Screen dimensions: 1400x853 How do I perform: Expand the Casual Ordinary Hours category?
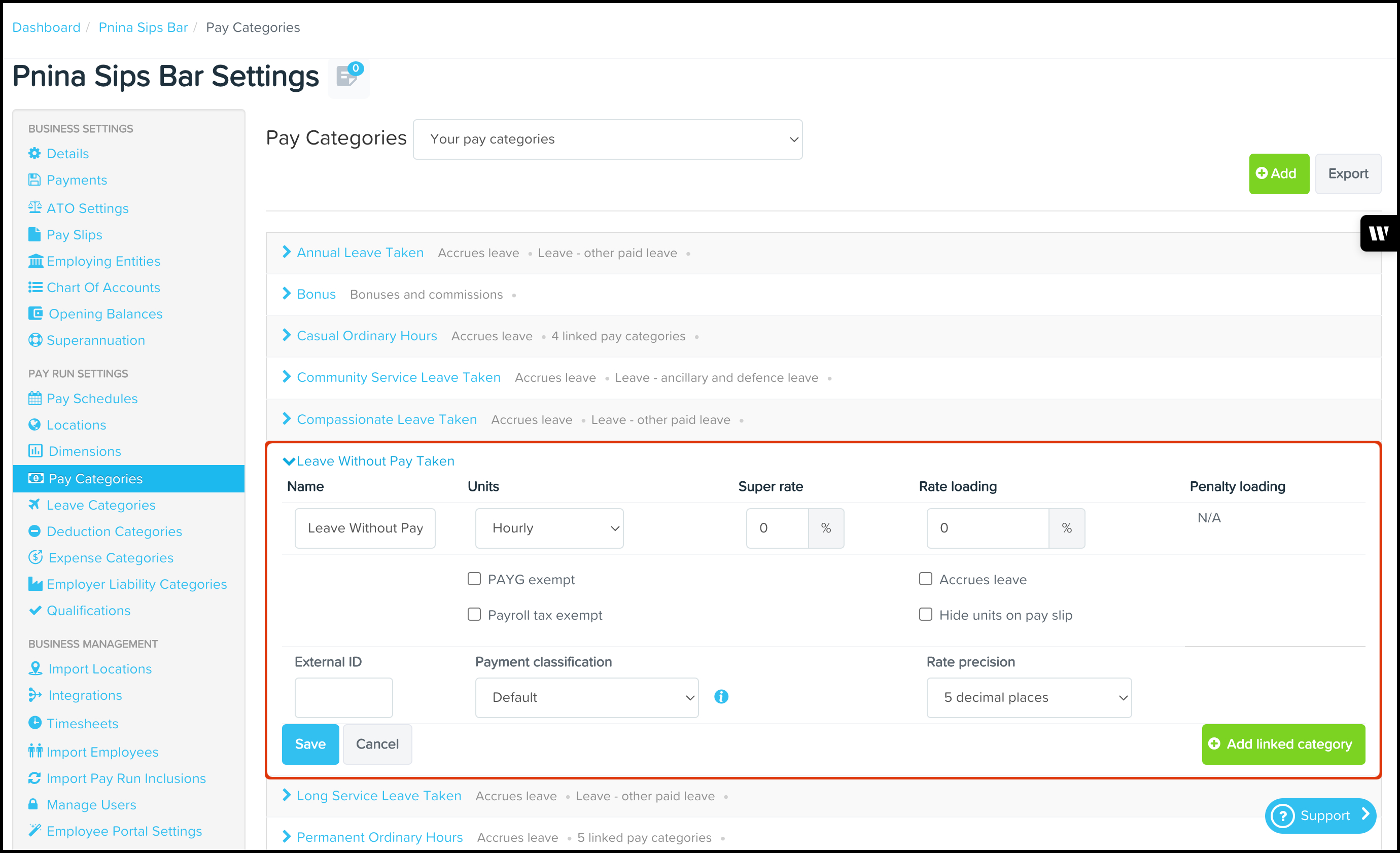tap(366, 336)
